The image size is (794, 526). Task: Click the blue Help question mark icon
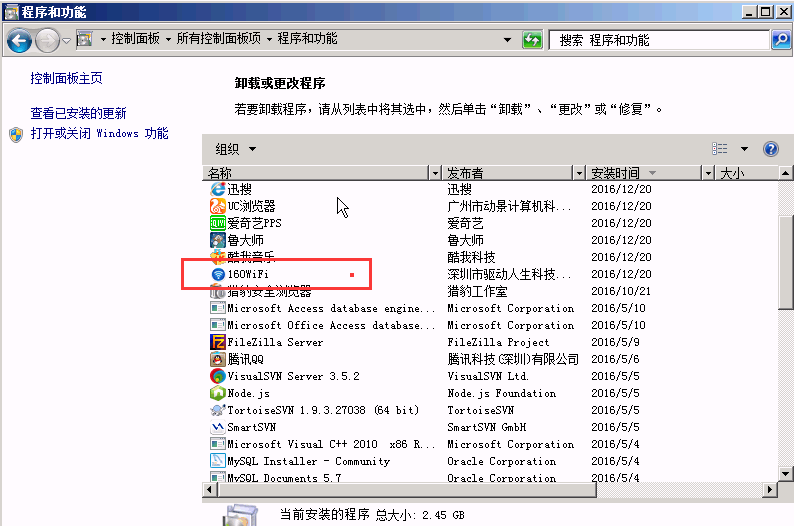(x=770, y=149)
